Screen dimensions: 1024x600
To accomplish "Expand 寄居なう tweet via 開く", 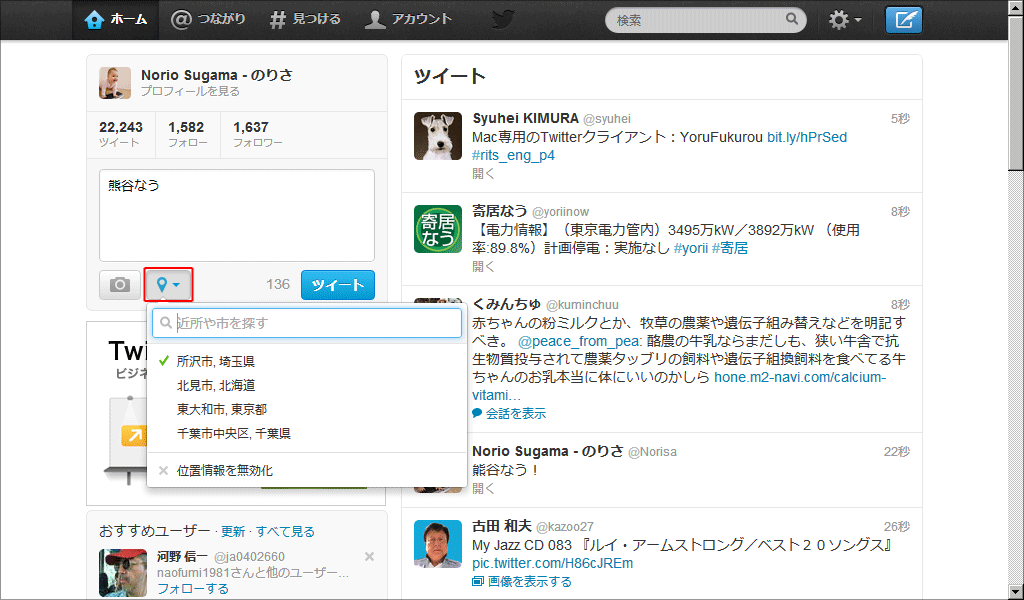I will 483,266.
